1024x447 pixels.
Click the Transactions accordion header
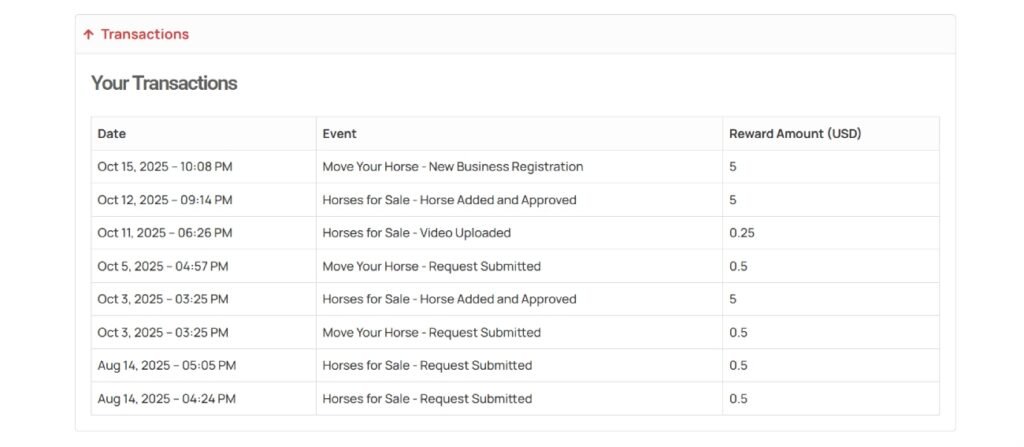(144, 34)
